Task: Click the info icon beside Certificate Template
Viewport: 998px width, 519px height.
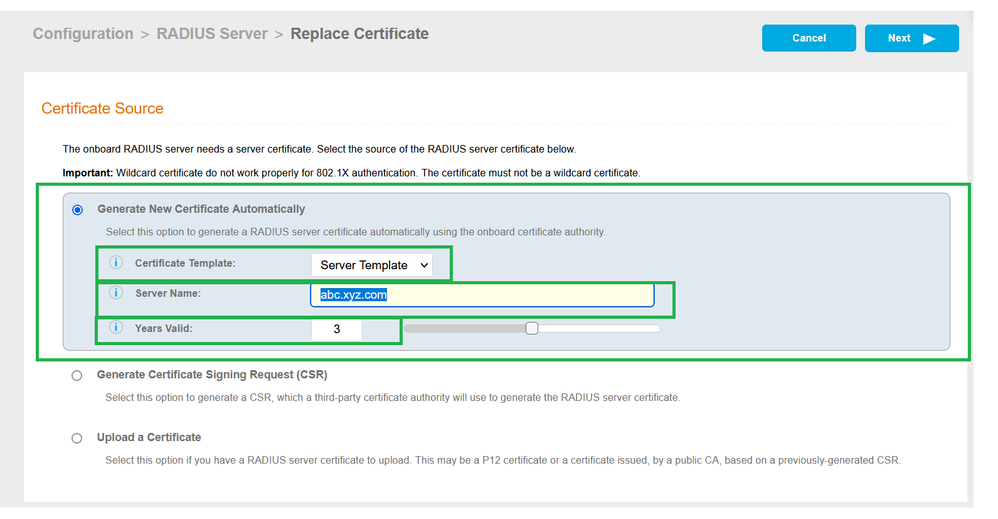Action: 116,264
